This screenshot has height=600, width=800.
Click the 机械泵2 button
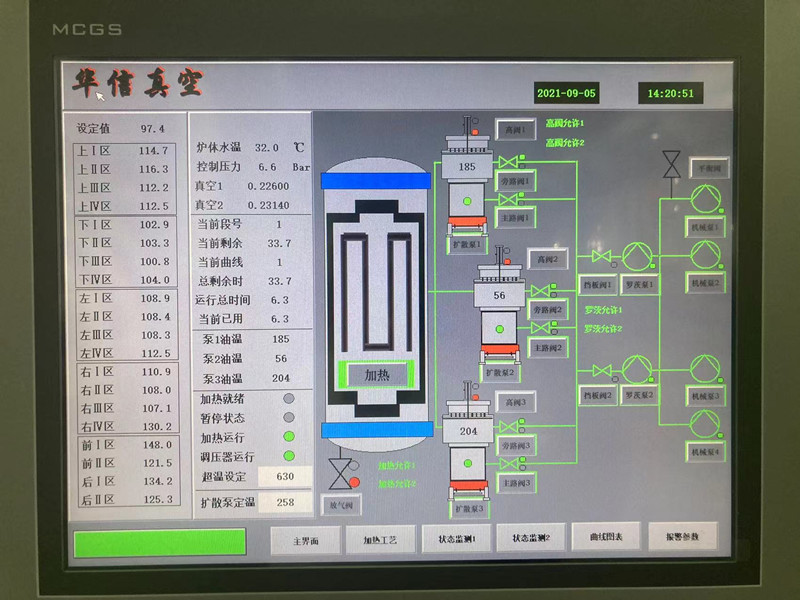705,283
